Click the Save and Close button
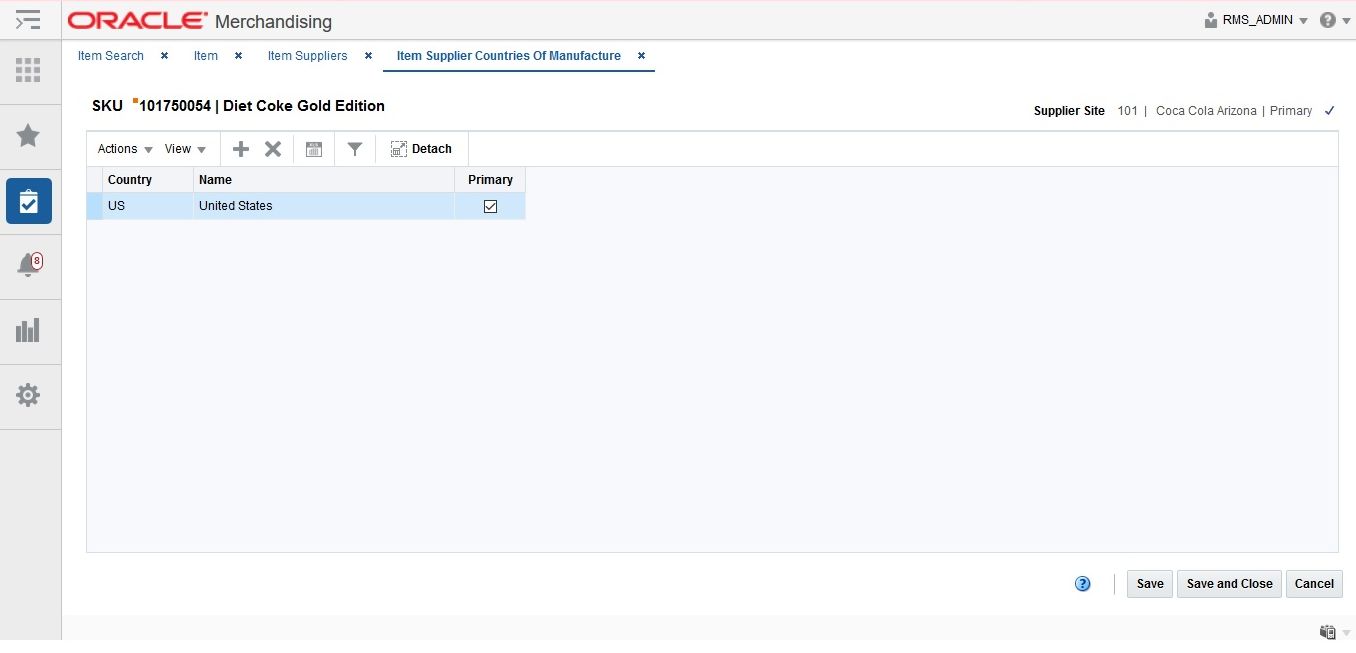The height and width of the screenshot is (653, 1356). pyautogui.click(x=1229, y=584)
